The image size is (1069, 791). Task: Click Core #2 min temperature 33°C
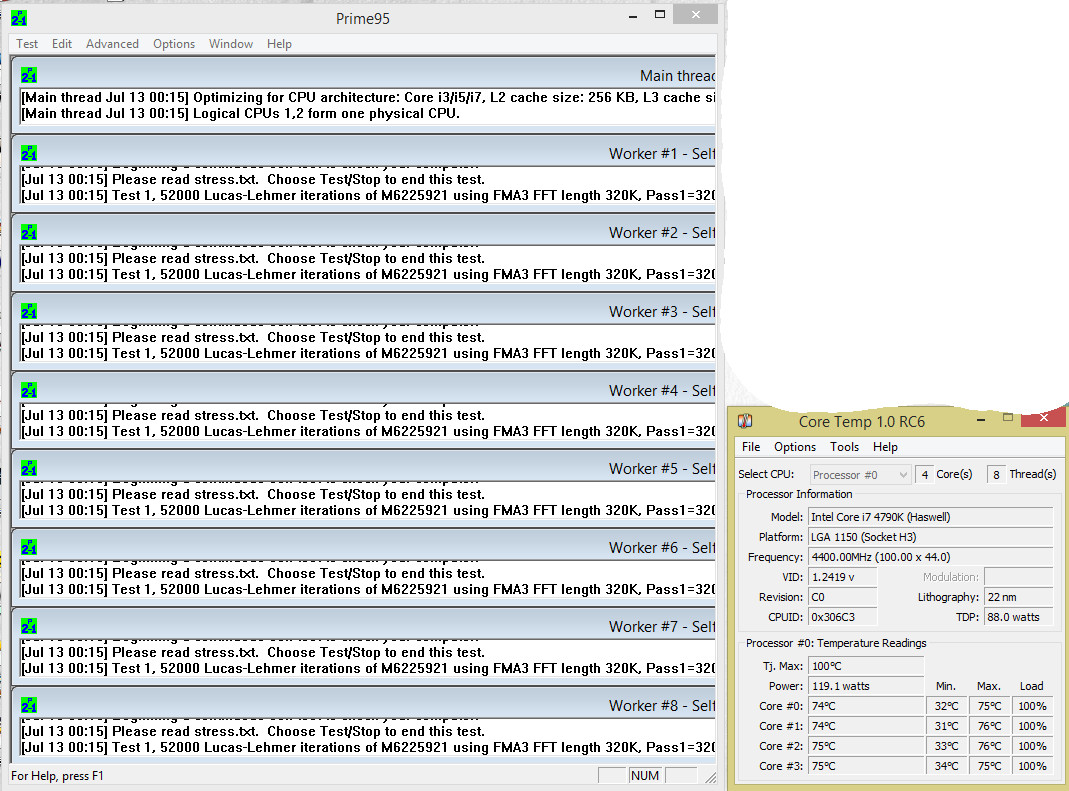click(x=946, y=746)
